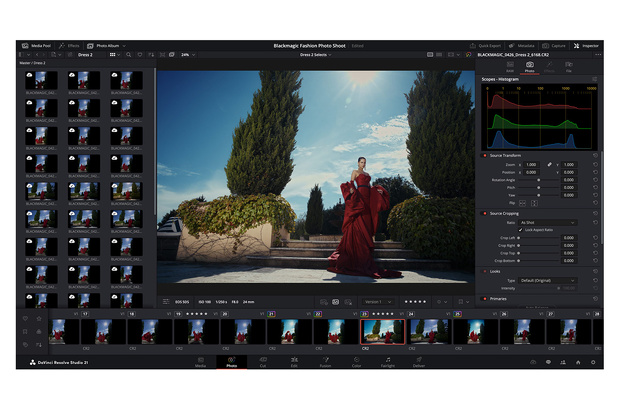This screenshot has width=640, height=412.
Task: Go to the Fairlight page
Action: (388, 362)
